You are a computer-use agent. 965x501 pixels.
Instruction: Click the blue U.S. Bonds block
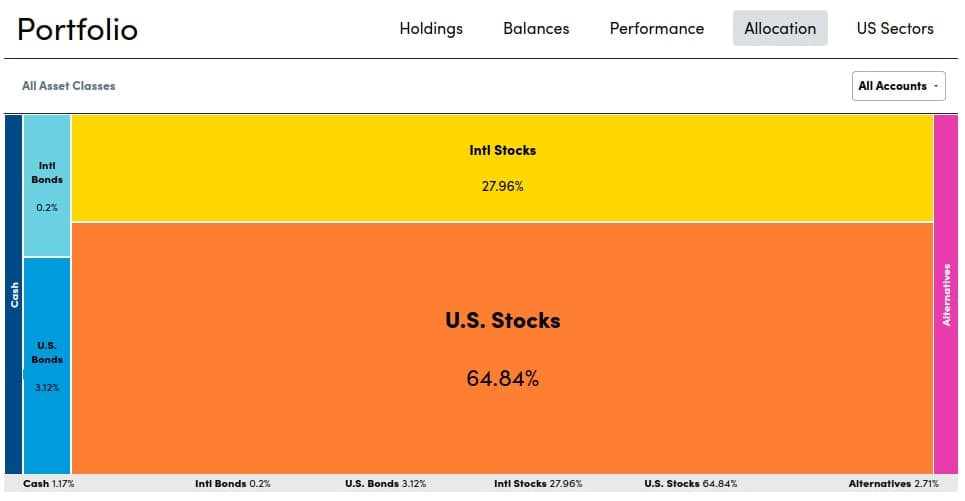click(47, 365)
